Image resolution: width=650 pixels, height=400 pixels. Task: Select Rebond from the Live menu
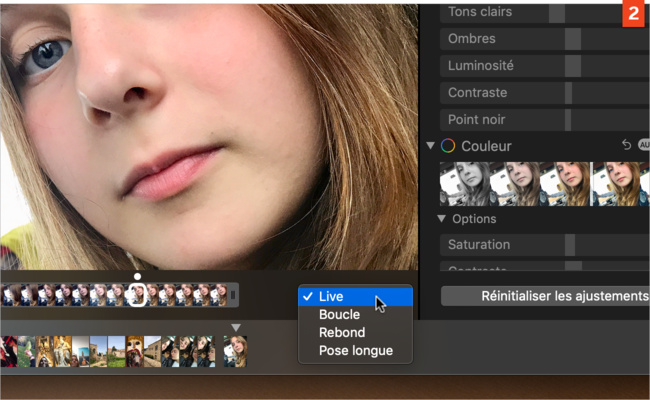pyautogui.click(x=355, y=332)
